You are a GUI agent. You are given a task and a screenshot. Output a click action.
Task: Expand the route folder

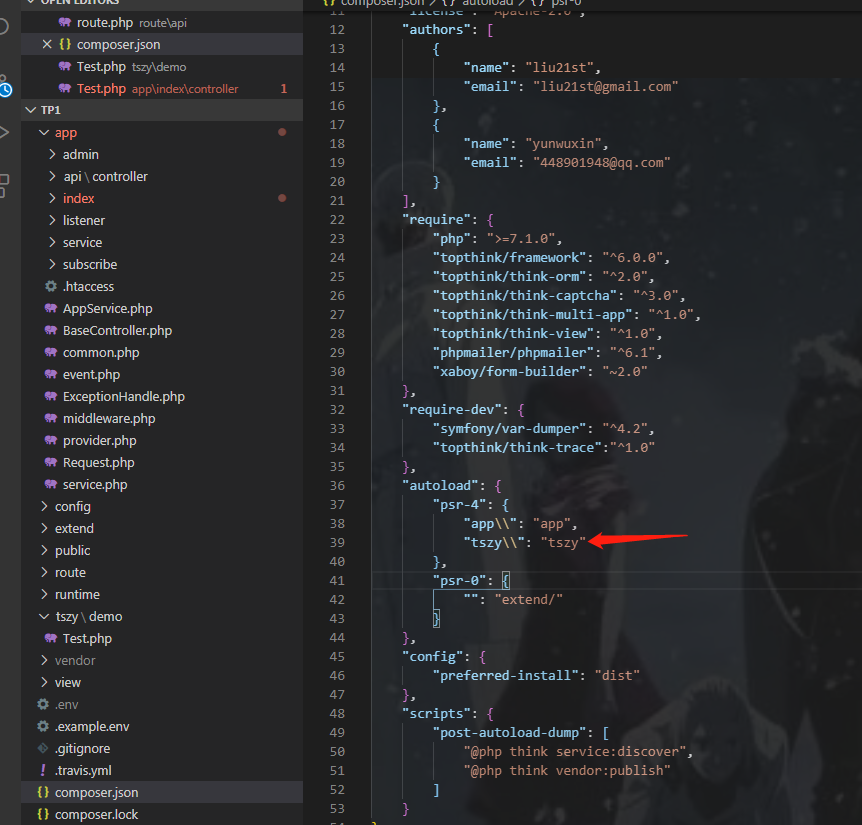click(44, 572)
